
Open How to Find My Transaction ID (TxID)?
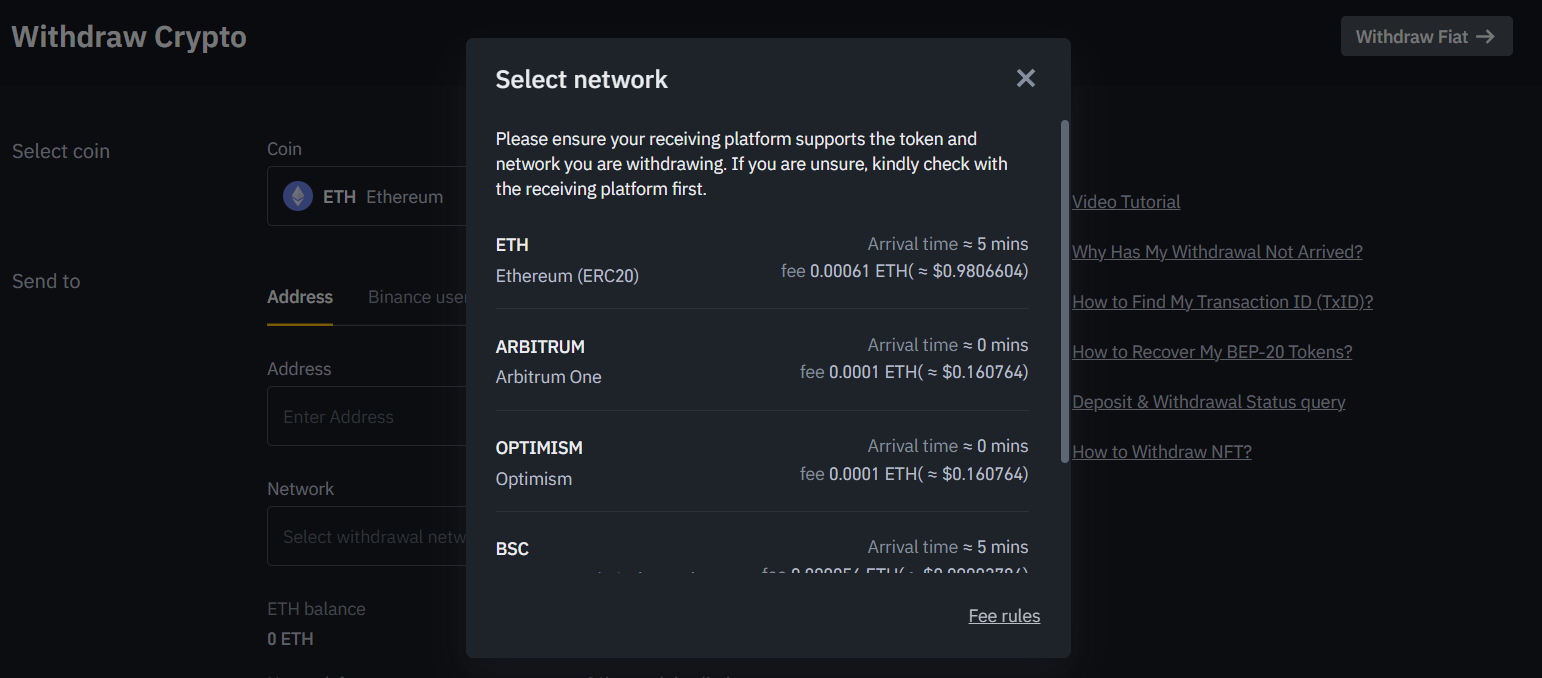click(1222, 301)
